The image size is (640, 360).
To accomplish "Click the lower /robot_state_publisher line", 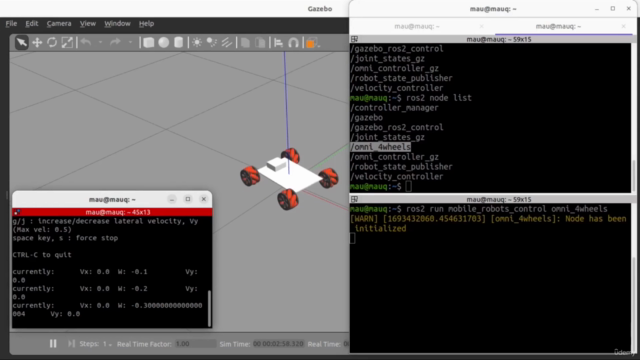I will point(401,167).
